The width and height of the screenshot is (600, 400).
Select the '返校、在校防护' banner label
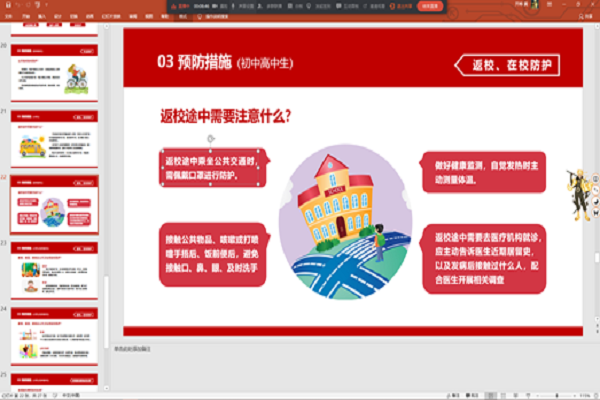pyautogui.click(x=515, y=65)
